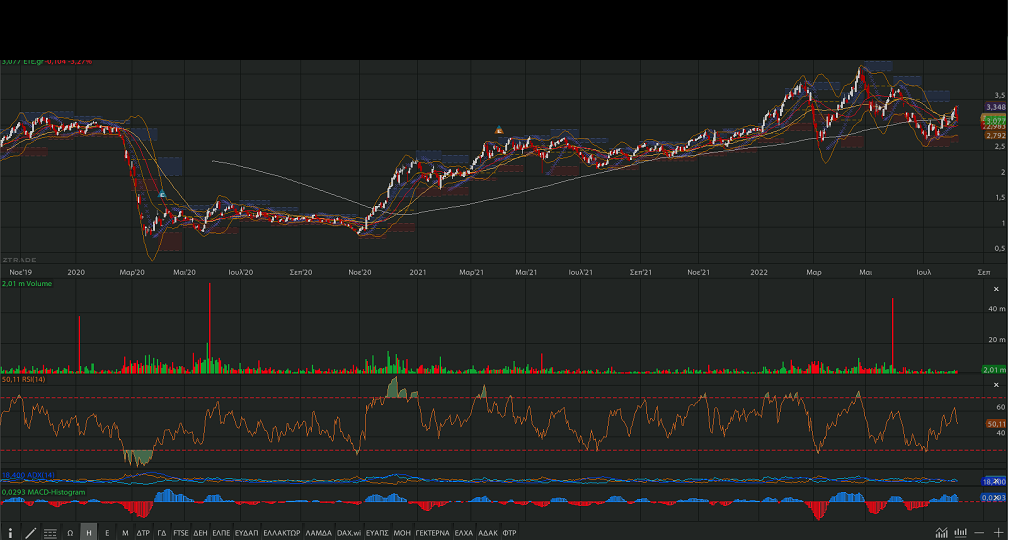The height and width of the screenshot is (540, 1009).
Task: Close the RSI(14) indicator panel
Action: (x=995, y=386)
